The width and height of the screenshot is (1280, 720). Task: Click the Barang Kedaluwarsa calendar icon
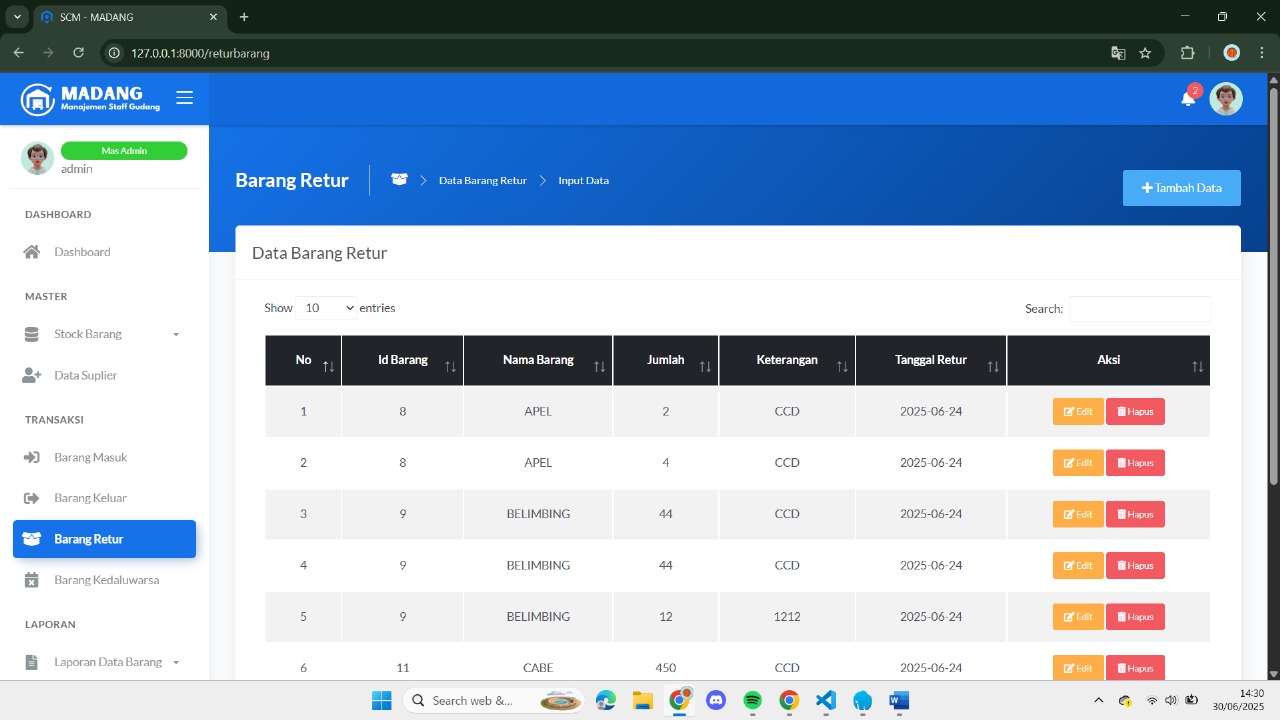tap(32, 580)
